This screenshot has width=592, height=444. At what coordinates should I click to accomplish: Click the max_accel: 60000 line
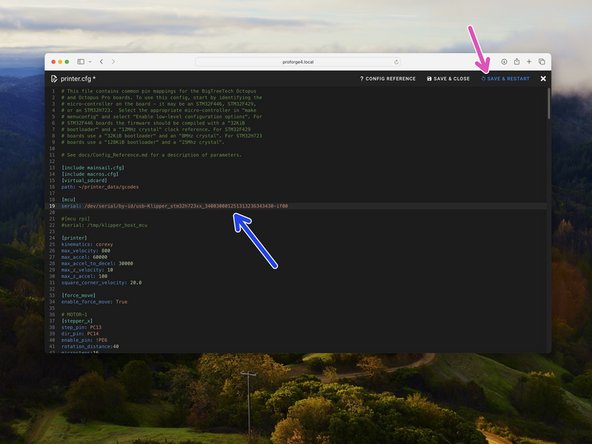(84, 257)
